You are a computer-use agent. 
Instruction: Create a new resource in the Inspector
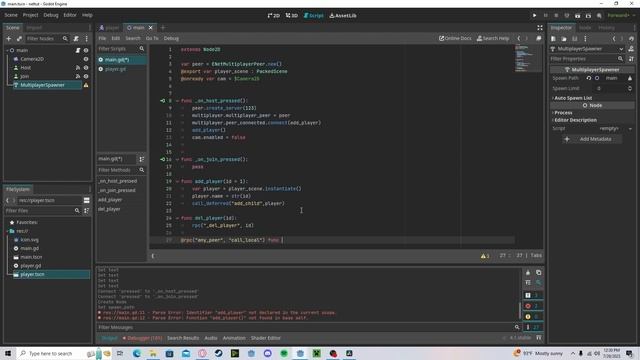[x=553, y=39]
